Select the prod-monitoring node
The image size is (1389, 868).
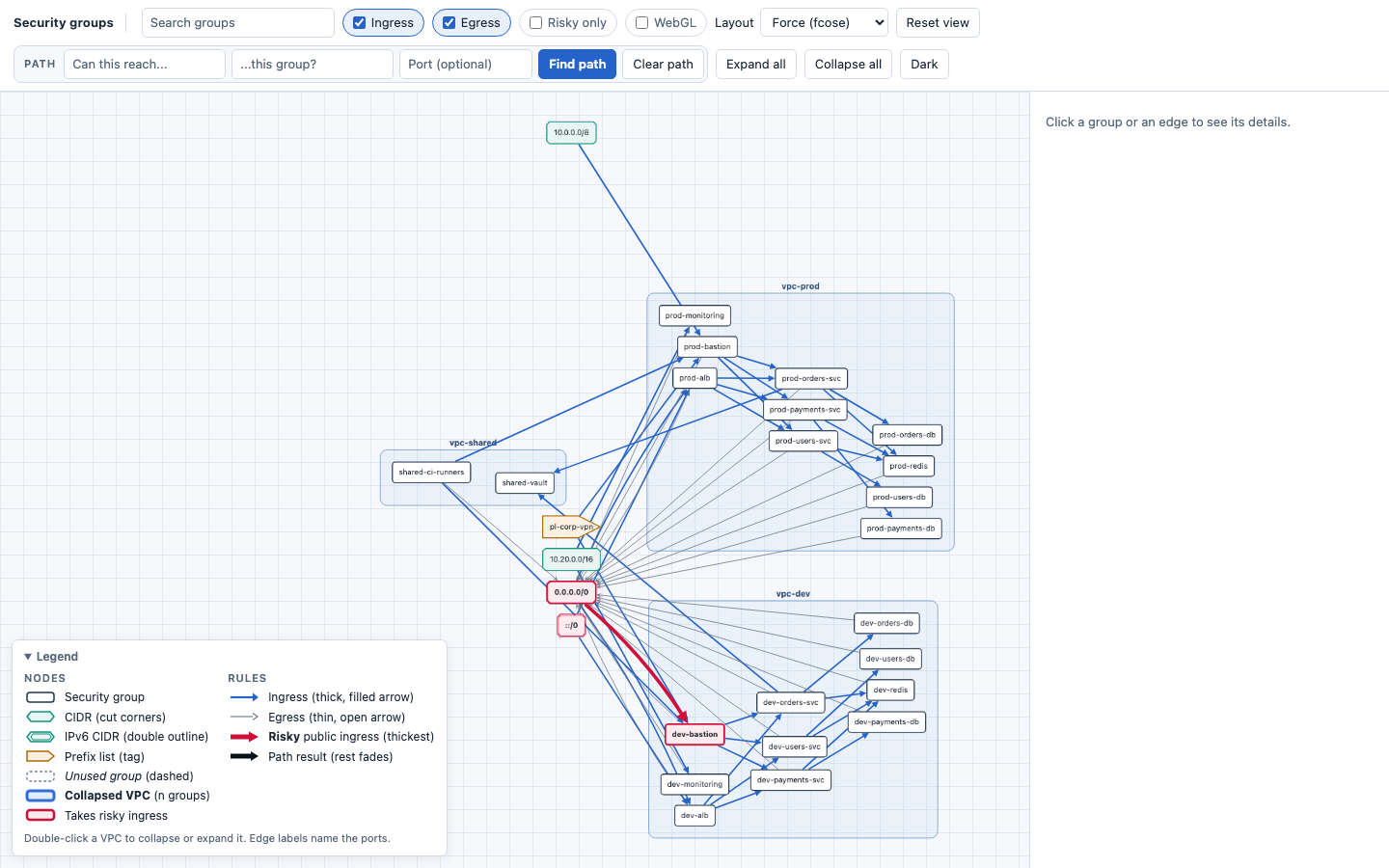pyautogui.click(x=694, y=315)
